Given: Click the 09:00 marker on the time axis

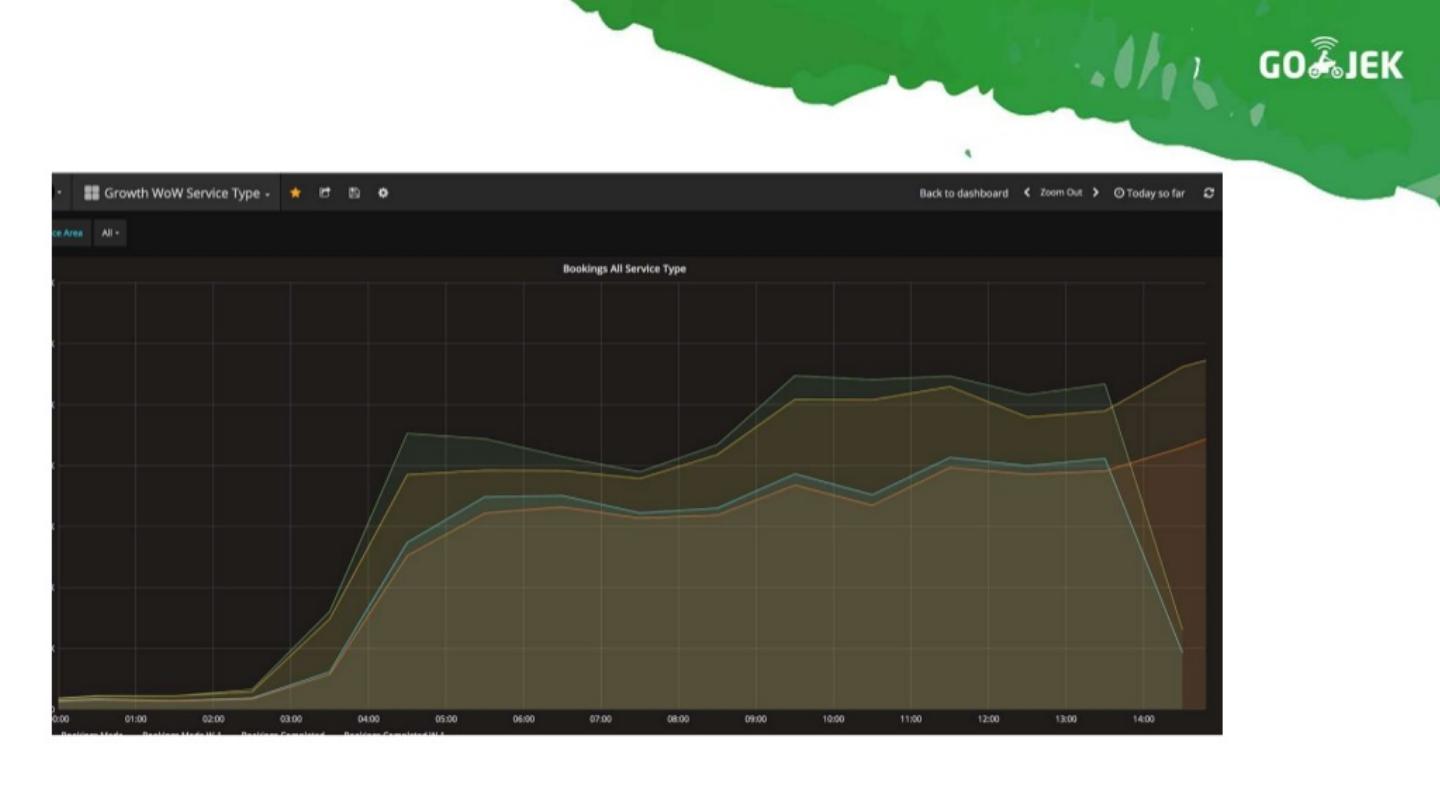Looking at the screenshot, I should (756, 719).
